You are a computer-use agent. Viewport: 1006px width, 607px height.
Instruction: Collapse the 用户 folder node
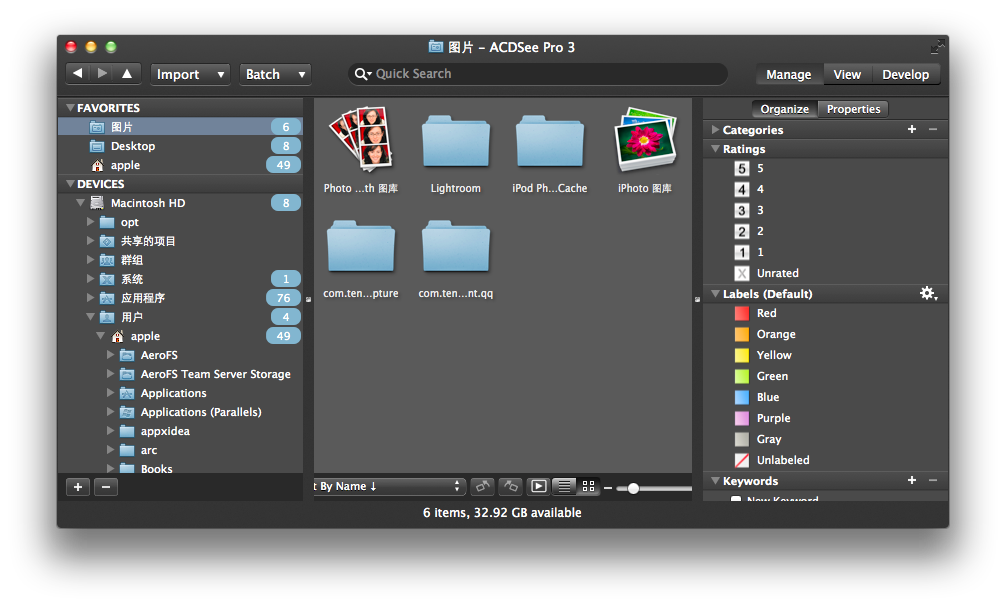click(90, 317)
